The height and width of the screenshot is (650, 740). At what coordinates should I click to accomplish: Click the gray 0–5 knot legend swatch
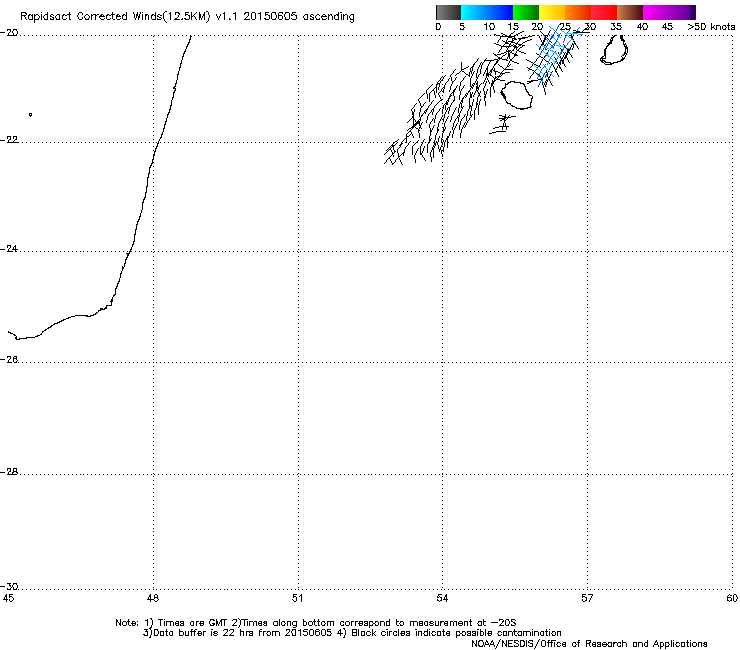[448, 12]
